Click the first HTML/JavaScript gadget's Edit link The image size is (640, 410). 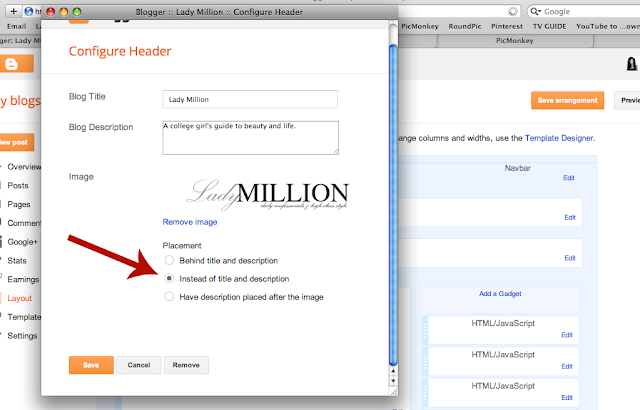pyautogui.click(x=567, y=335)
